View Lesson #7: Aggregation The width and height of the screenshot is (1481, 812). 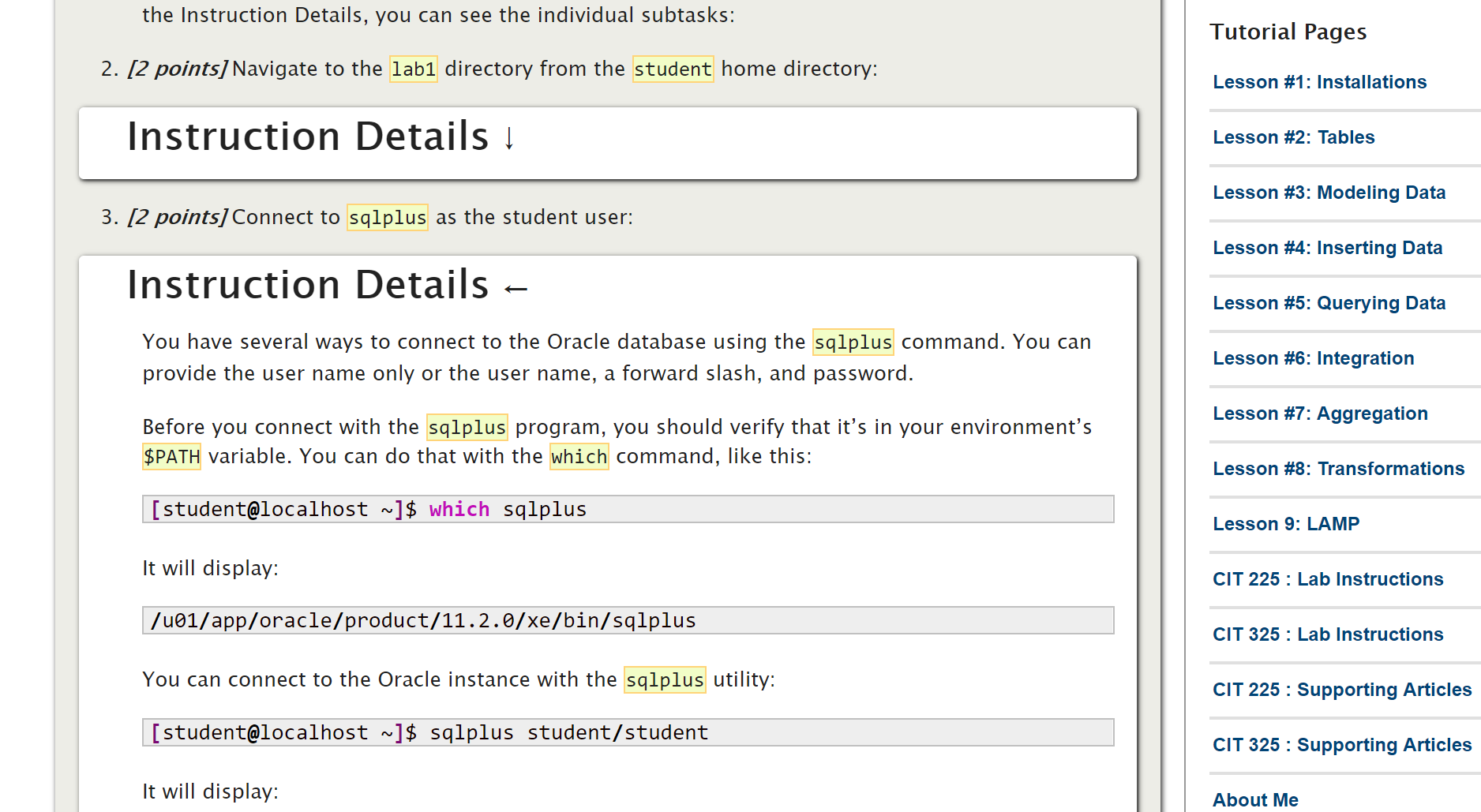(x=1319, y=413)
